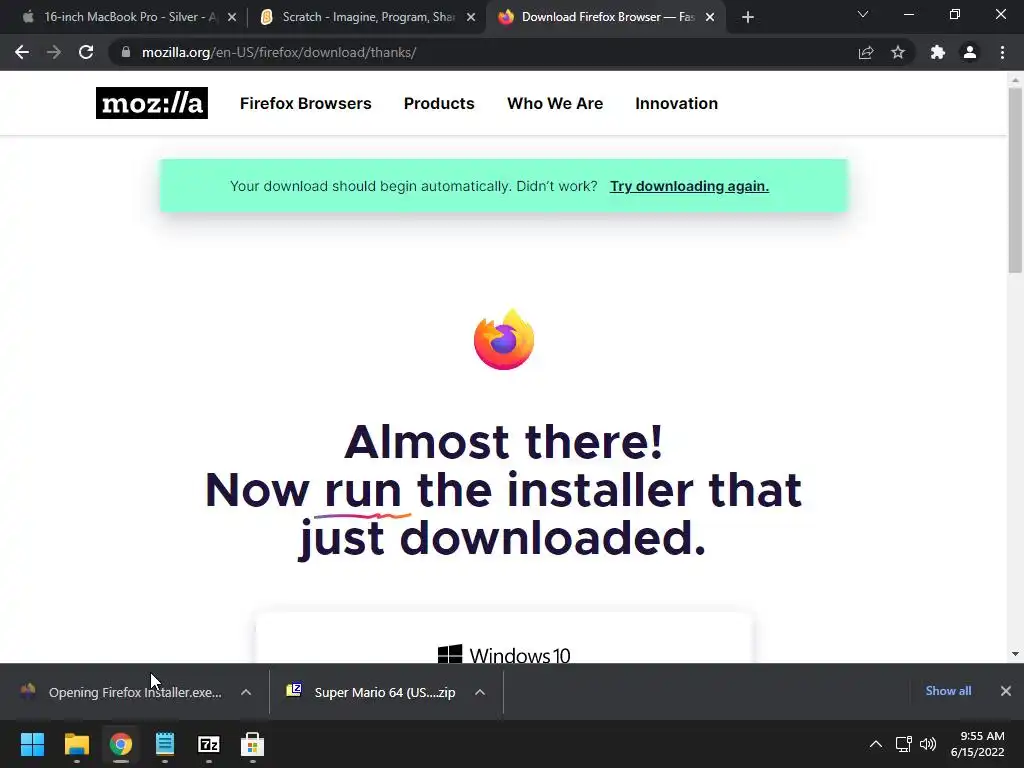1024x768 pixels.
Task: Open the clock and date panel
Action: click(x=978, y=744)
